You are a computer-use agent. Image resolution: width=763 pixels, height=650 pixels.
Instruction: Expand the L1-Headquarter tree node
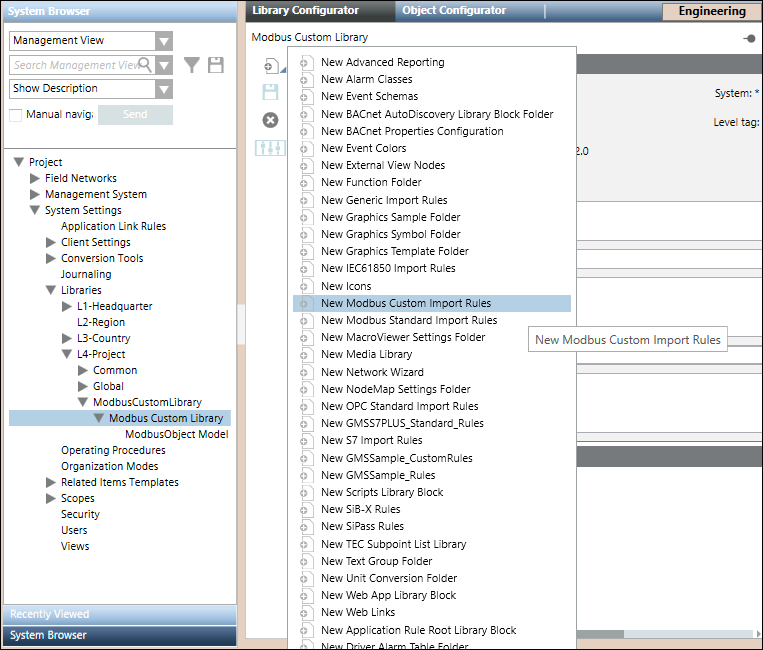pyautogui.click(x=67, y=306)
